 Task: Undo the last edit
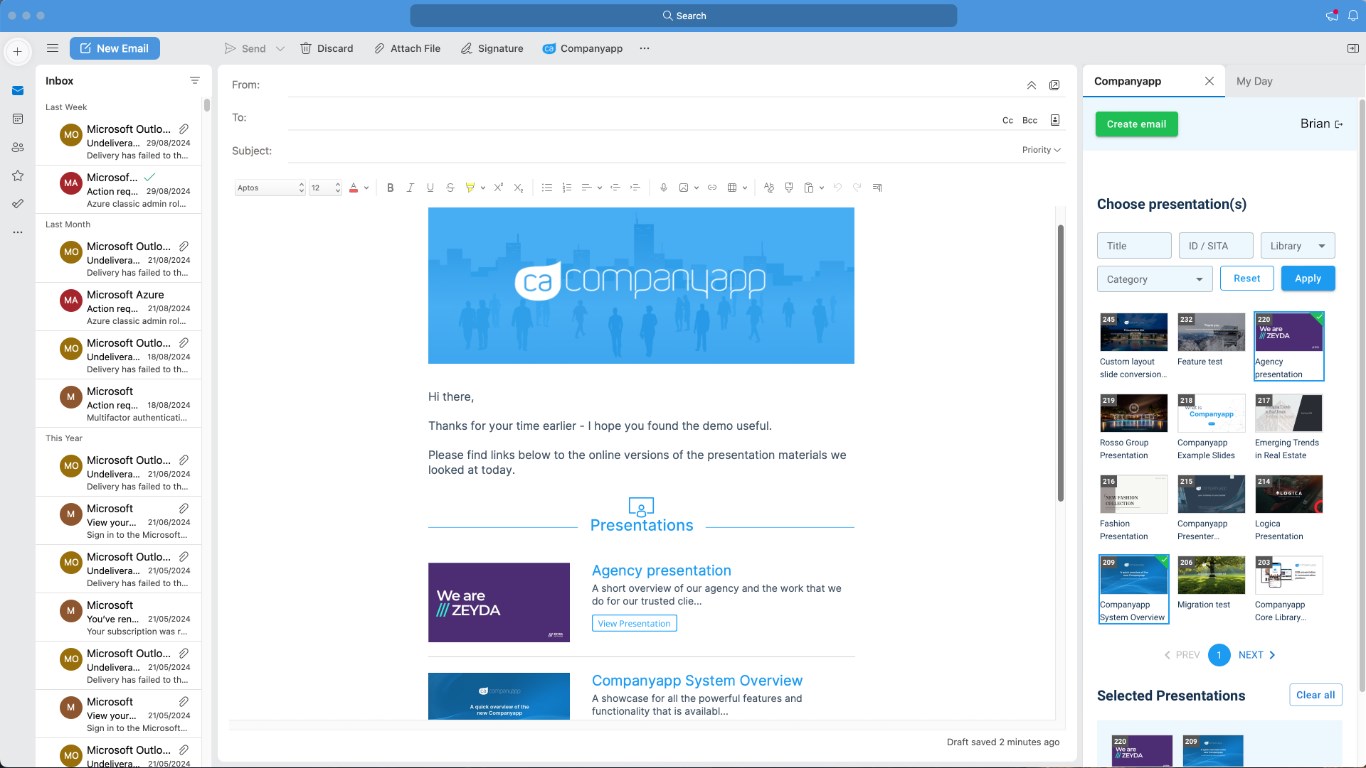tap(837, 188)
